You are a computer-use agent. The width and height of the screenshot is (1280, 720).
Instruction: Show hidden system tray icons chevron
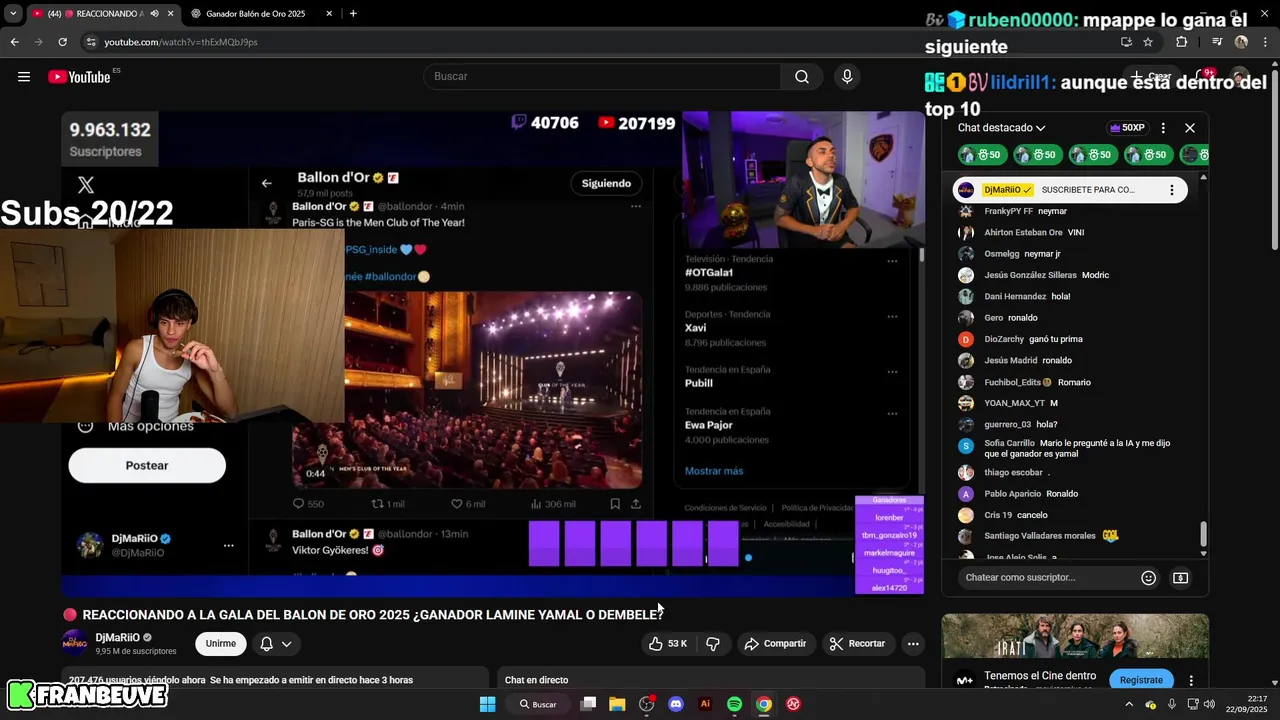pos(1130,704)
